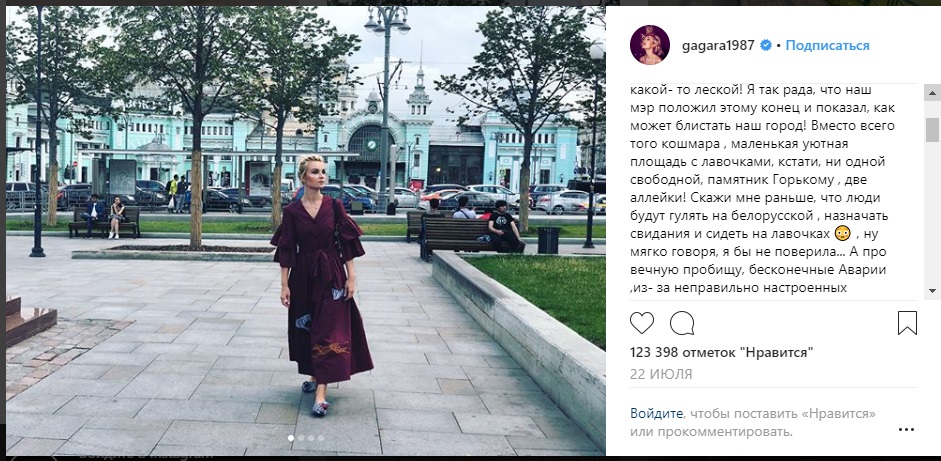Image resolution: width=941 pixels, height=461 pixels.
Task: Select the first carousel dot indicator
Action: pos(291,438)
